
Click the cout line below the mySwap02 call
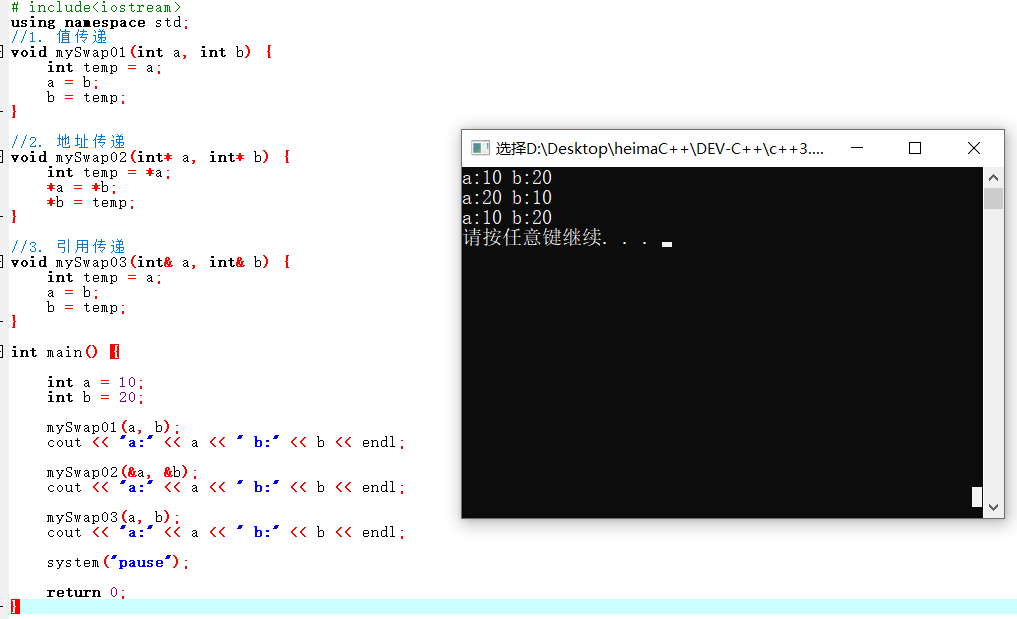[x=226, y=487]
